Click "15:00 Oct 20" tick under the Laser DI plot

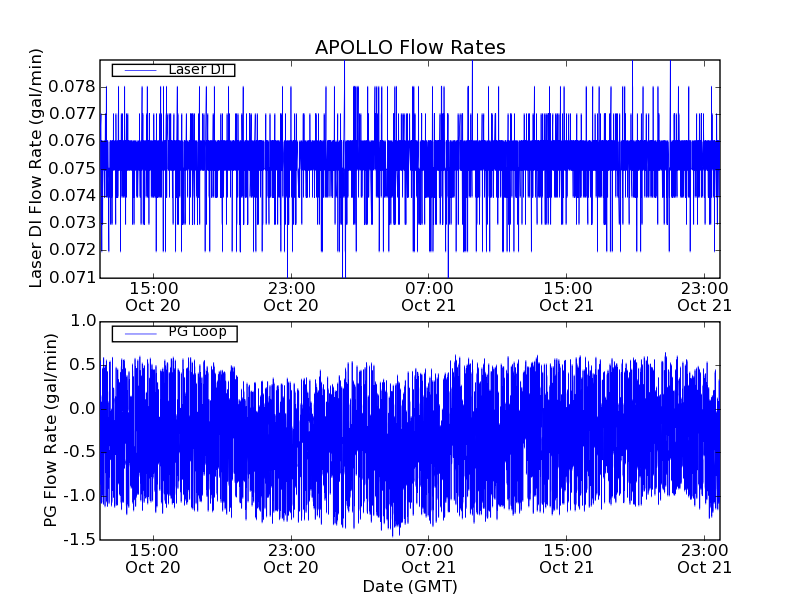point(153,297)
